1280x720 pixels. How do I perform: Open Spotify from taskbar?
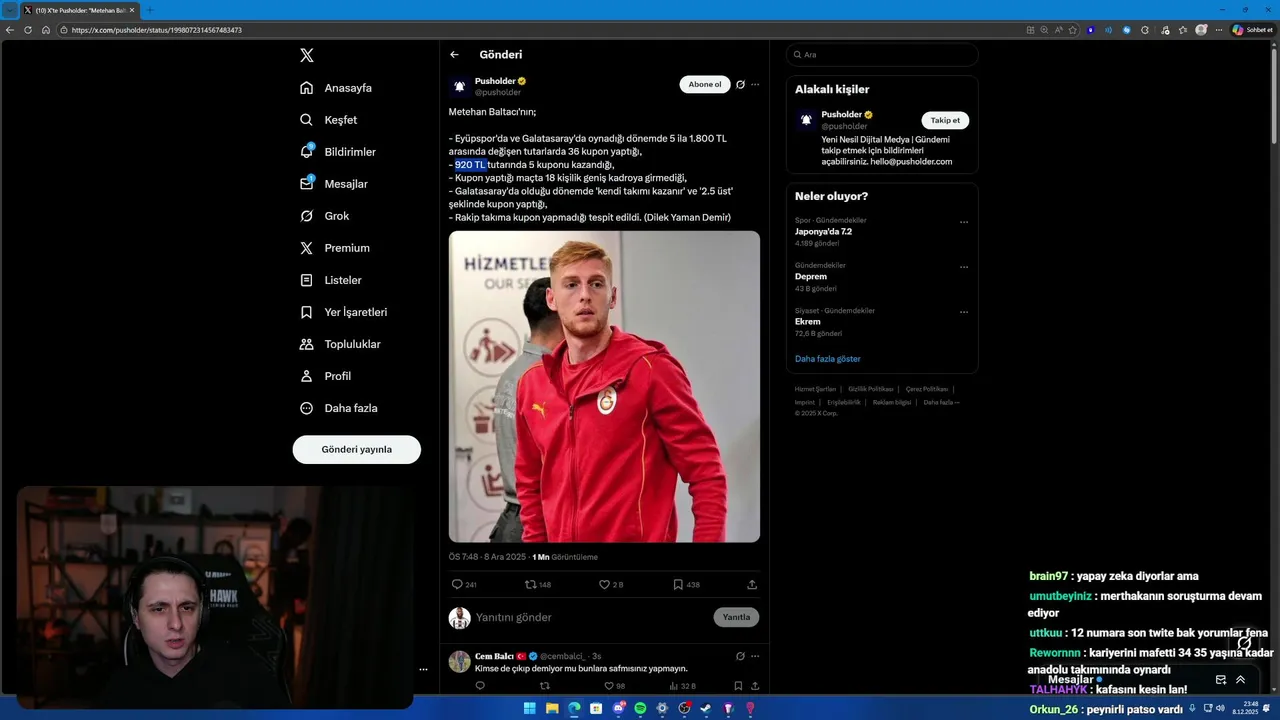click(x=640, y=708)
